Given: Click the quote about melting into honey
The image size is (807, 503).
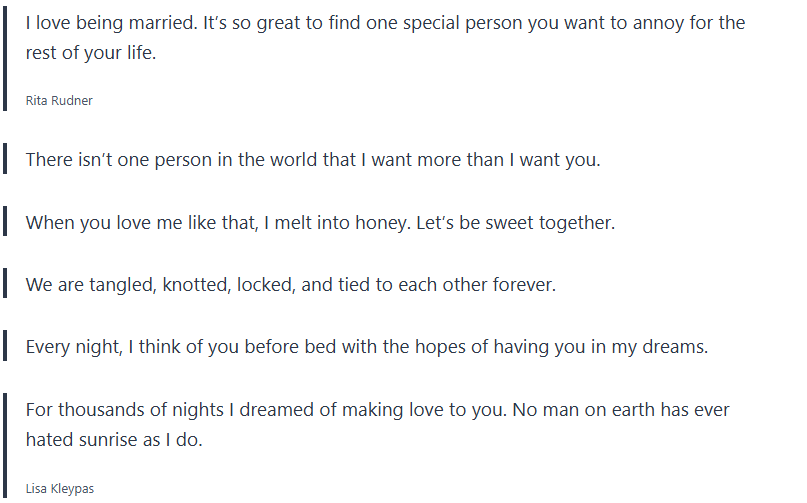Looking at the screenshot, I should click(x=320, y=222).
